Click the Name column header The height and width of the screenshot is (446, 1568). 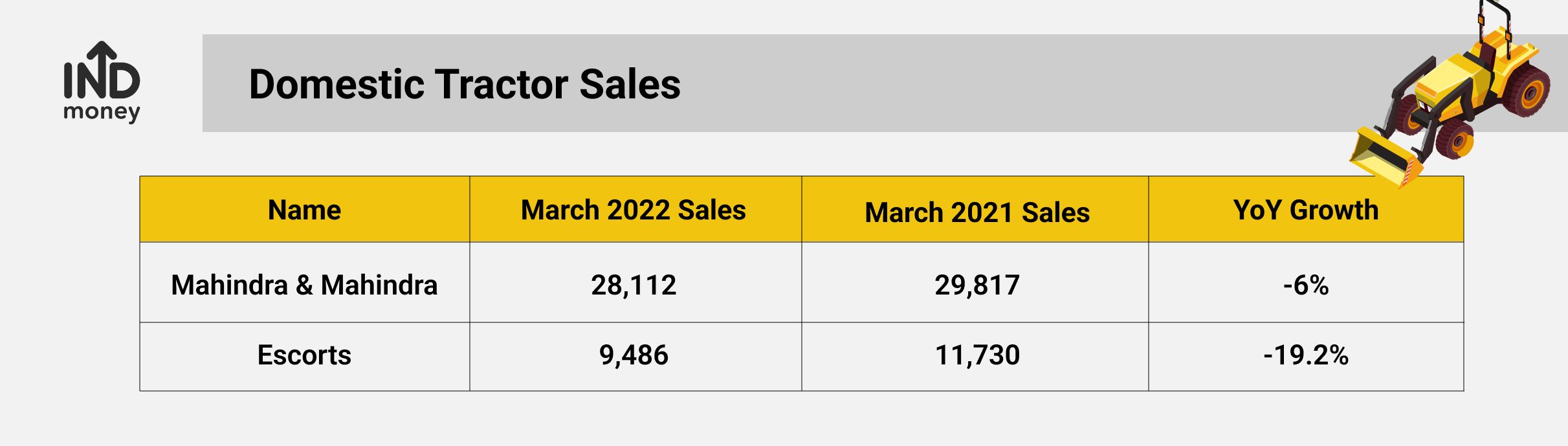(x=304, y=210)
